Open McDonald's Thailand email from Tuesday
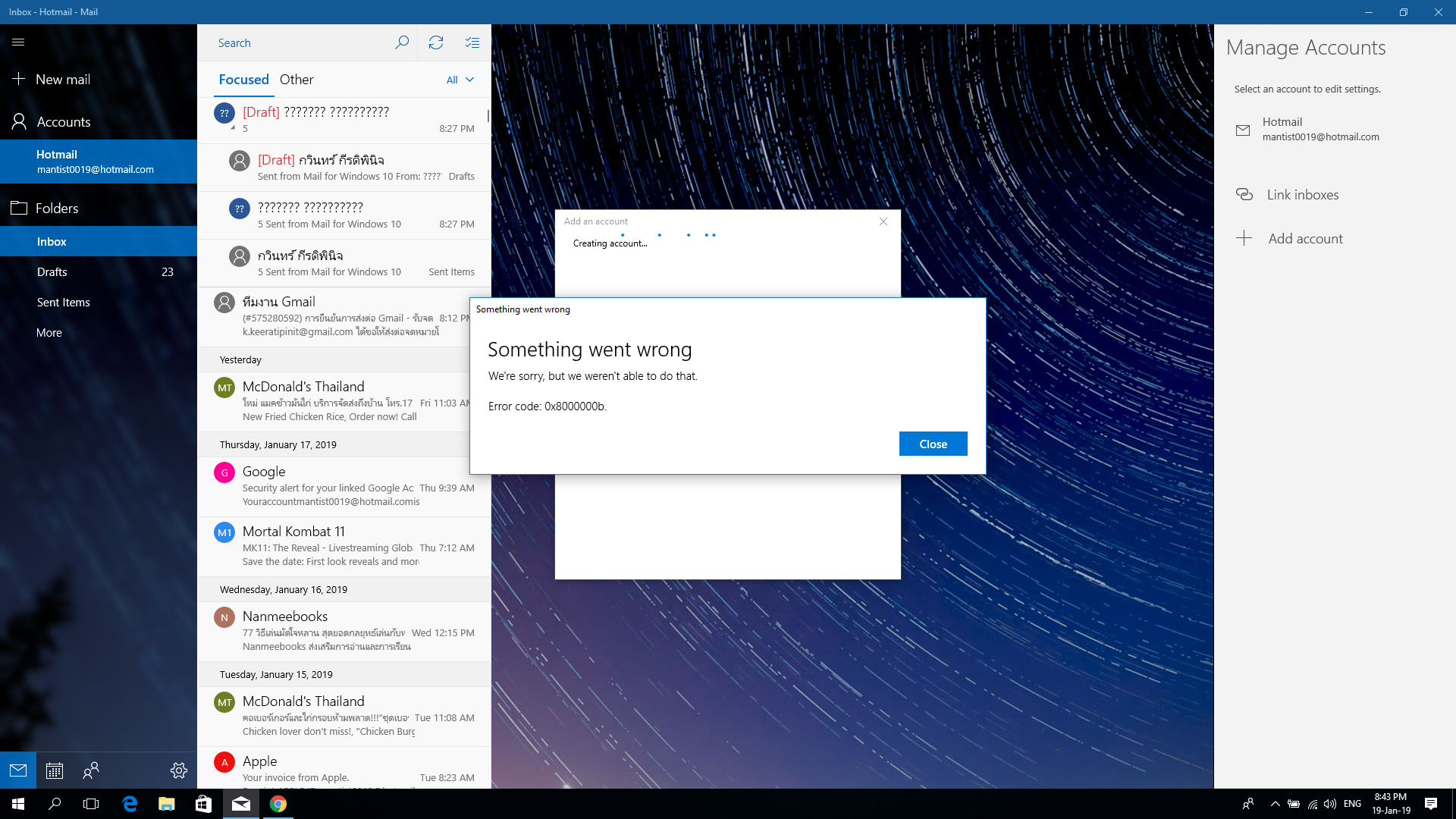The width and height of the screenshot is (1456, 819). 344,717
